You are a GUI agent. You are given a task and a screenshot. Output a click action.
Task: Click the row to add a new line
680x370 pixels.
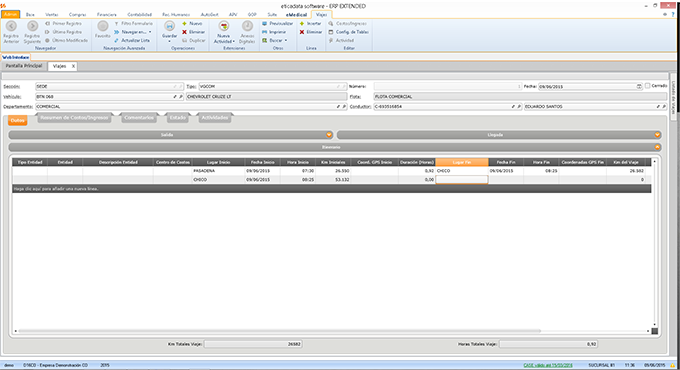pyautogui.click(x=332, y=189)
